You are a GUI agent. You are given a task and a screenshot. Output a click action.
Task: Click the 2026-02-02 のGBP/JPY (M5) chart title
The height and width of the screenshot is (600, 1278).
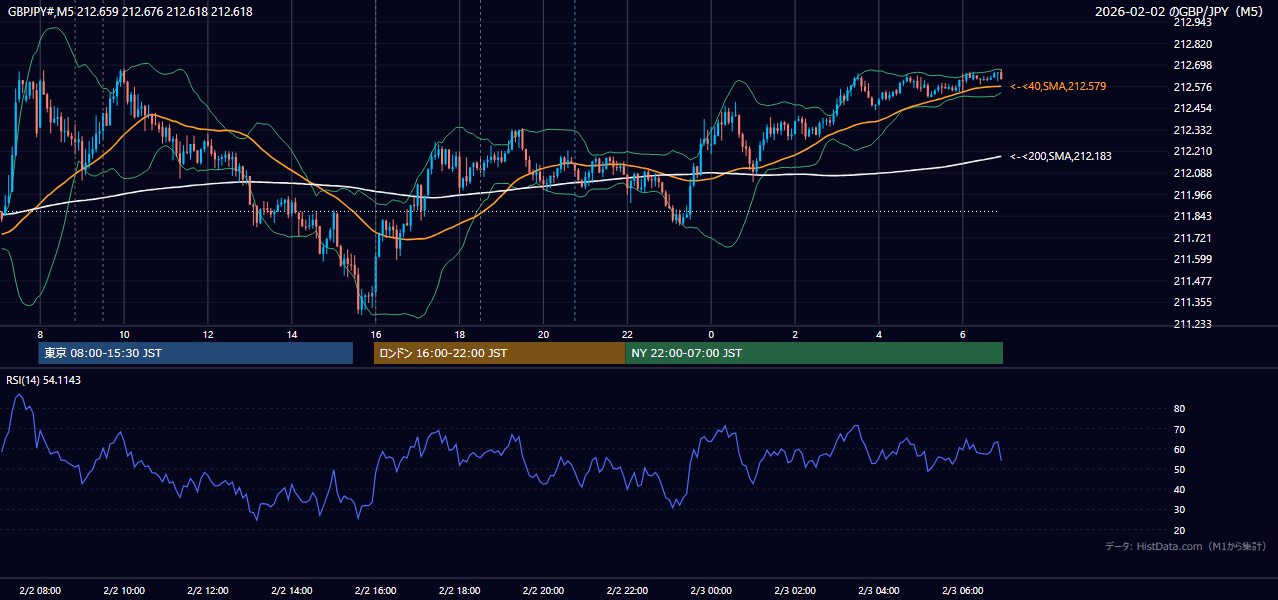pos(1181,12)
